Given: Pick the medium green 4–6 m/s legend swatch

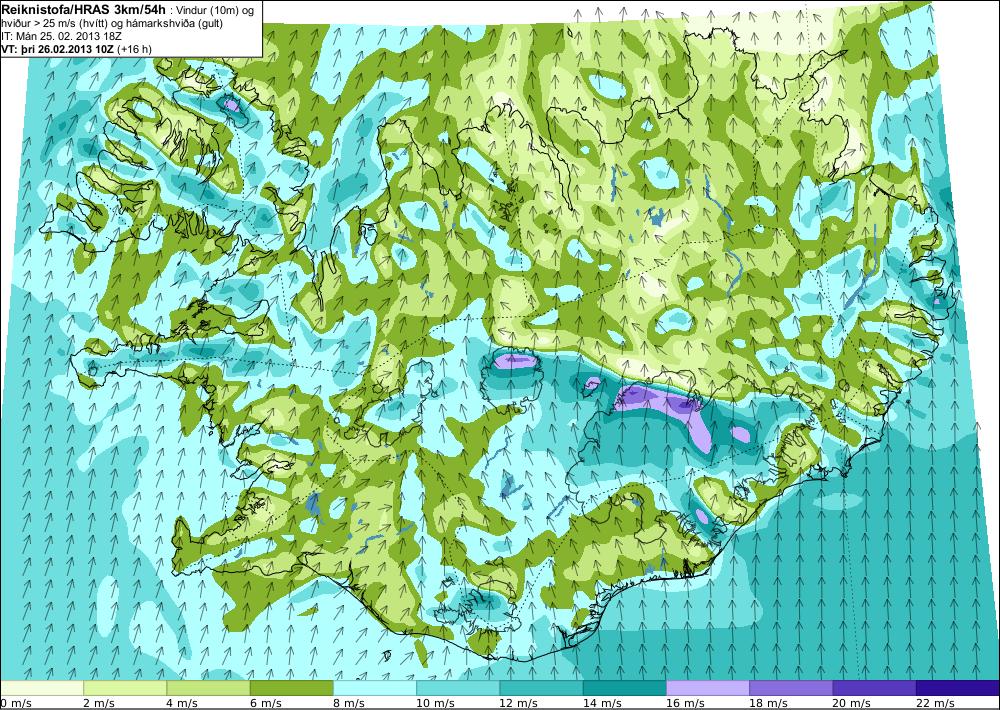Looking at the screenshot, I should [x=208, y=688].
